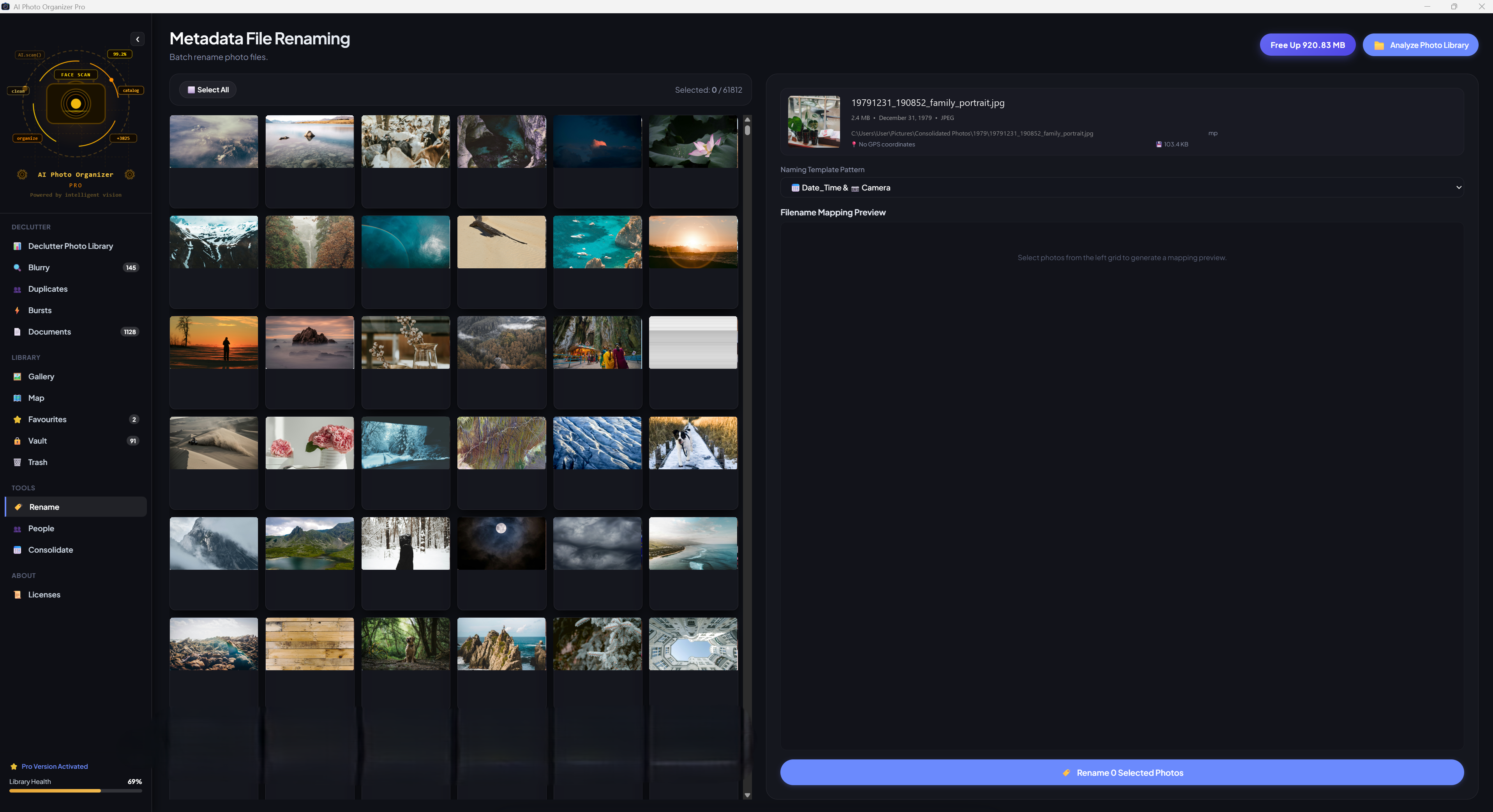
Task: Click Rename 0 Selected Photos button
Action: click(x=1121, y=773)
